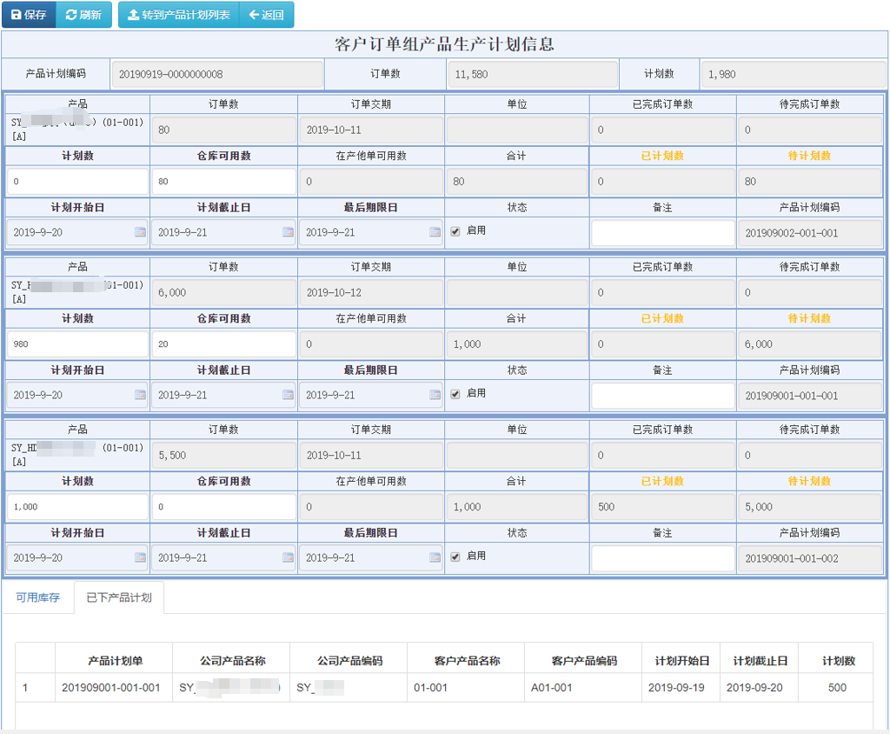Expand 计划截止日 date picker in 80-order product
This screenshot has width=890, height=734.
[288, 232]
